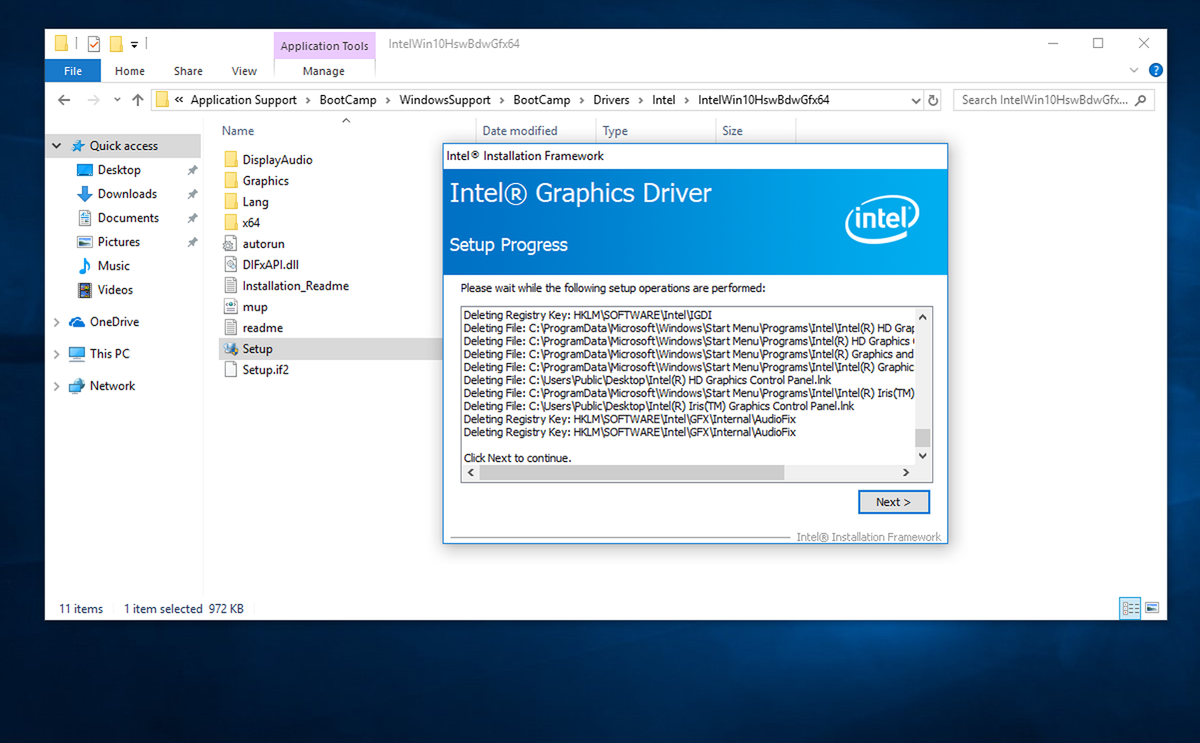Select the x64 folder icon
Screen dimensions: 1200x743
(231, 223)
